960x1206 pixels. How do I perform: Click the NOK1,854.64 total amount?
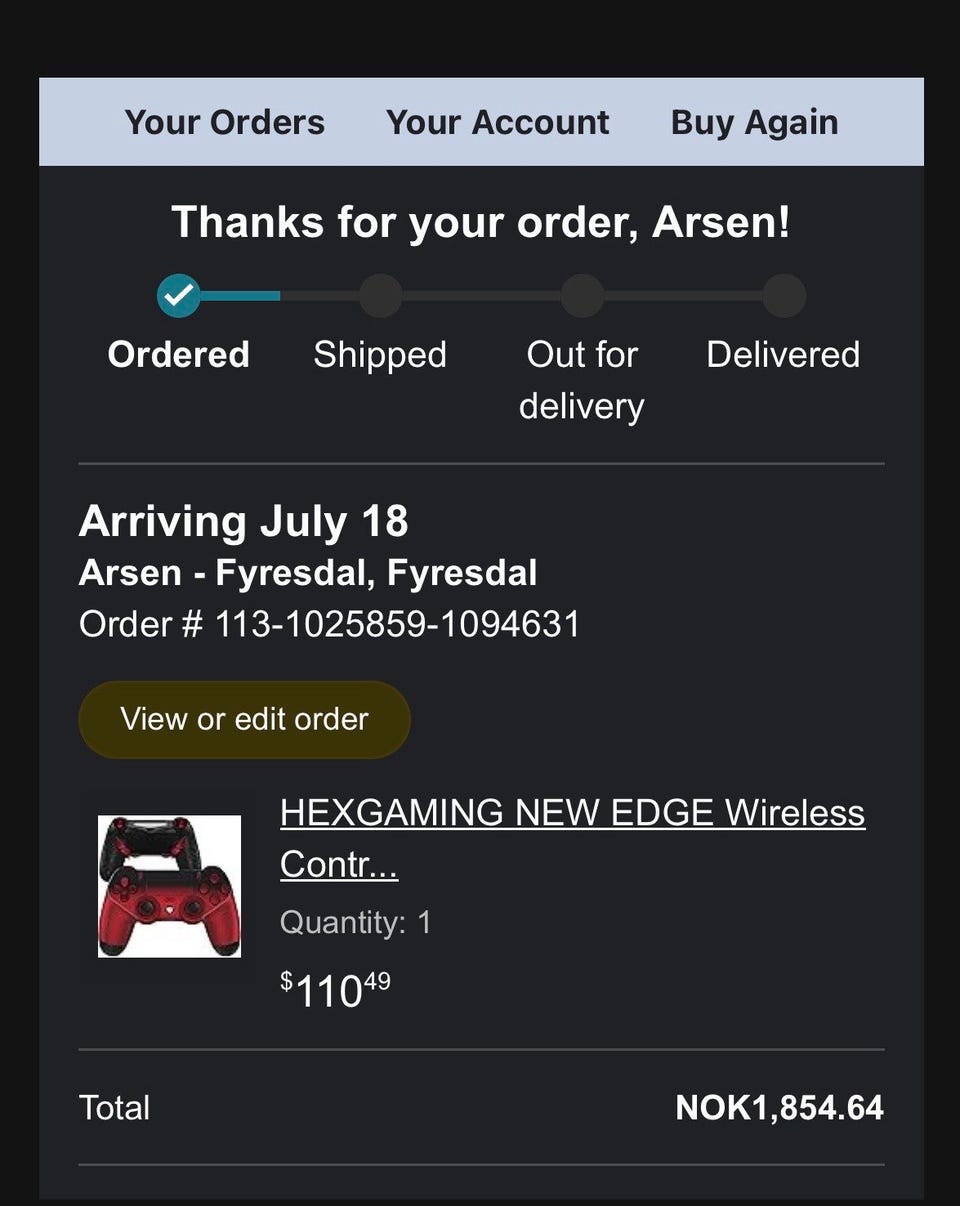pos(779,1108)
